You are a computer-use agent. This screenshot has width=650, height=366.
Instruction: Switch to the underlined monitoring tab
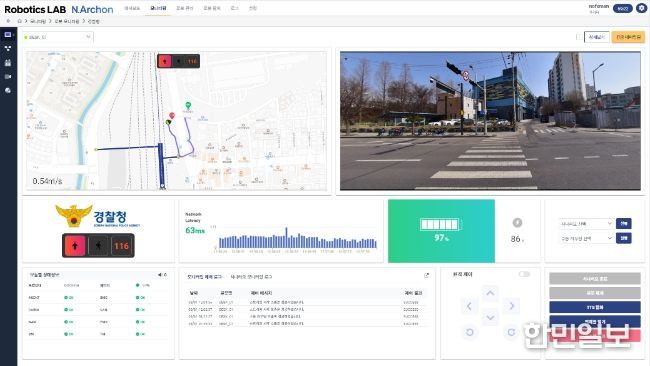pos(158,8)
